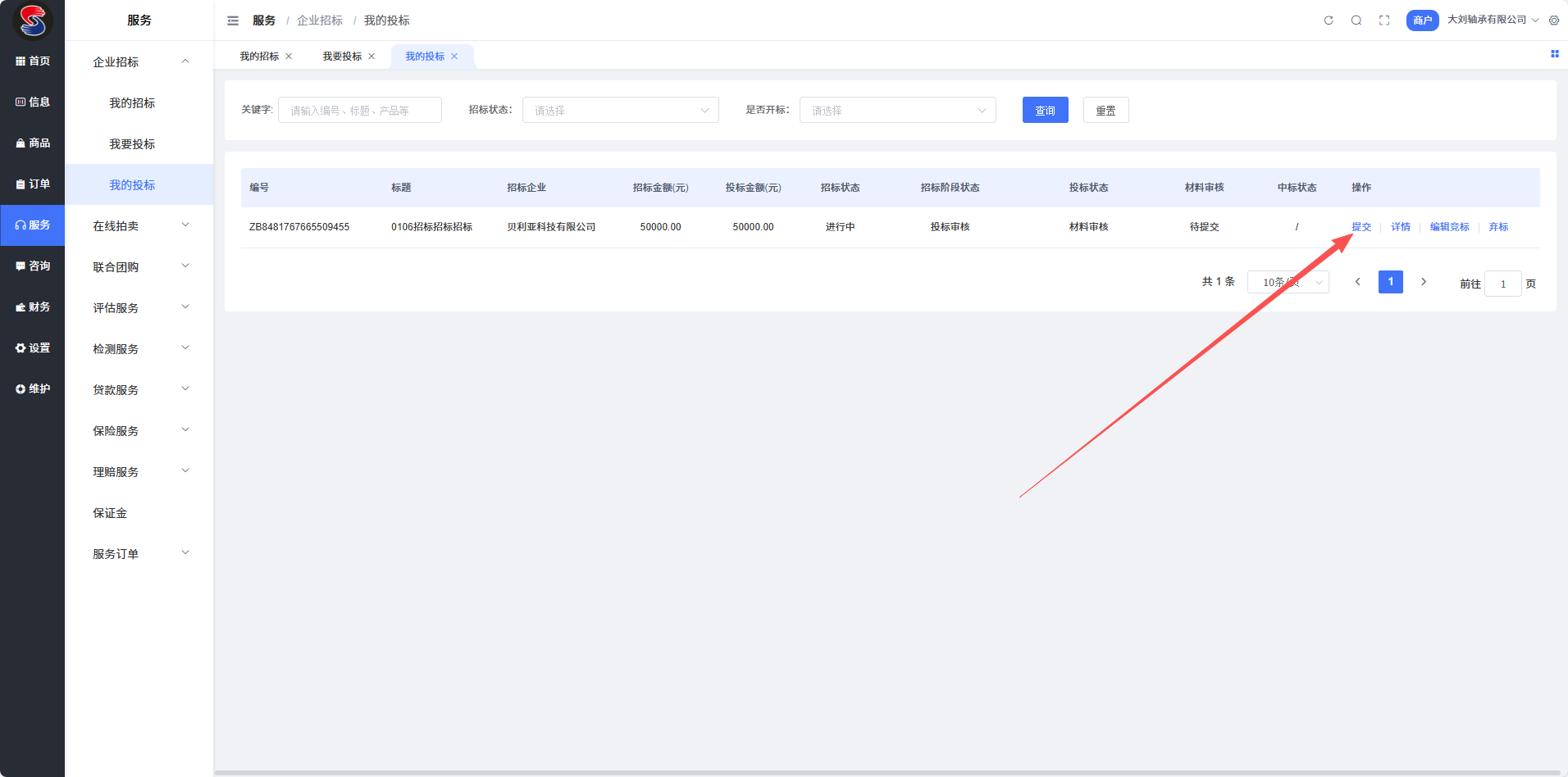Image resolution: width=1568 pixels, height=777 pixels.
Task: Toggle fullscreen mode icon
Action: point(1384,20)
